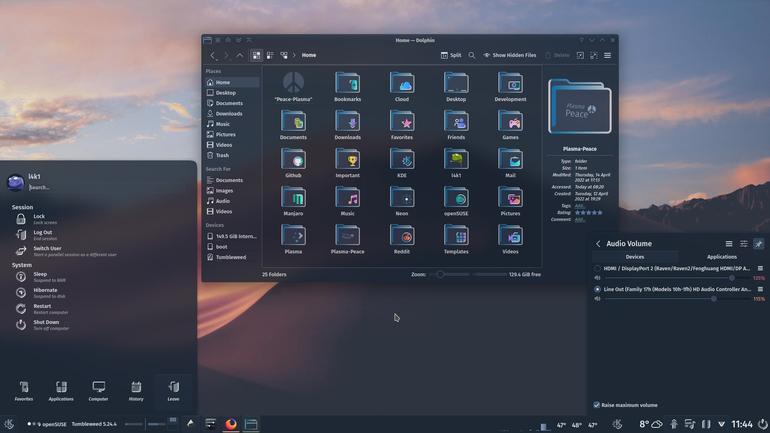Screen dimensions: 770x433
Task: Go up one directory level
Action: [x=239, y=55]
